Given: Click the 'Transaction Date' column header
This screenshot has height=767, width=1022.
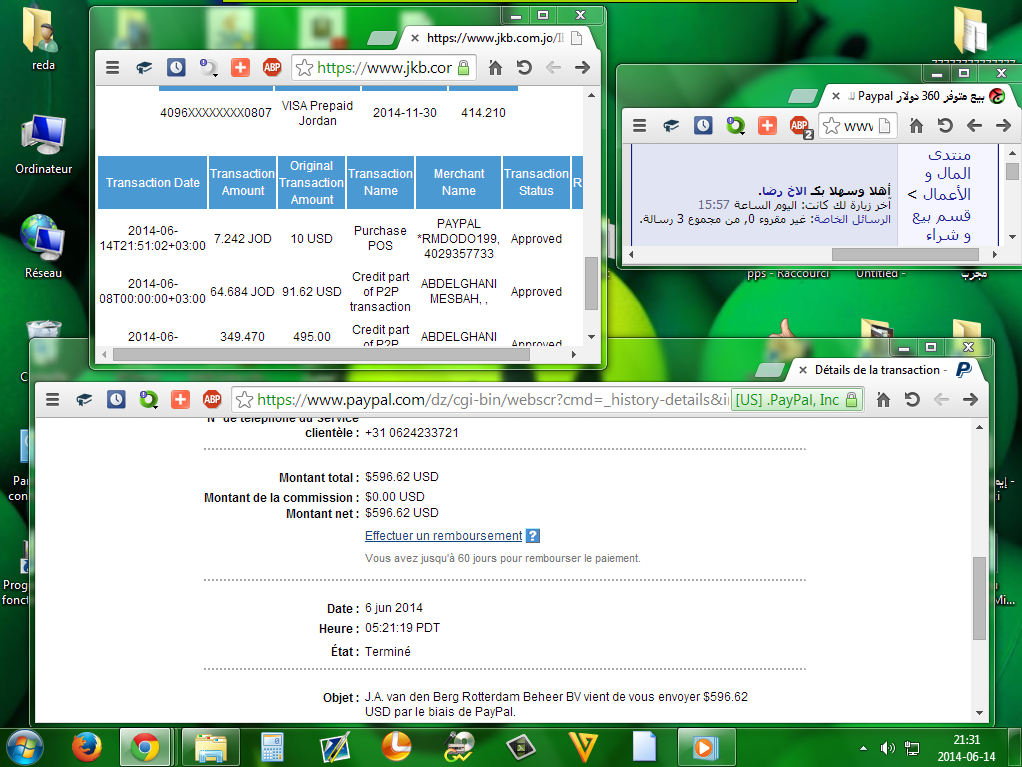Looking at the screenshot, I should [x=153, y=182].
